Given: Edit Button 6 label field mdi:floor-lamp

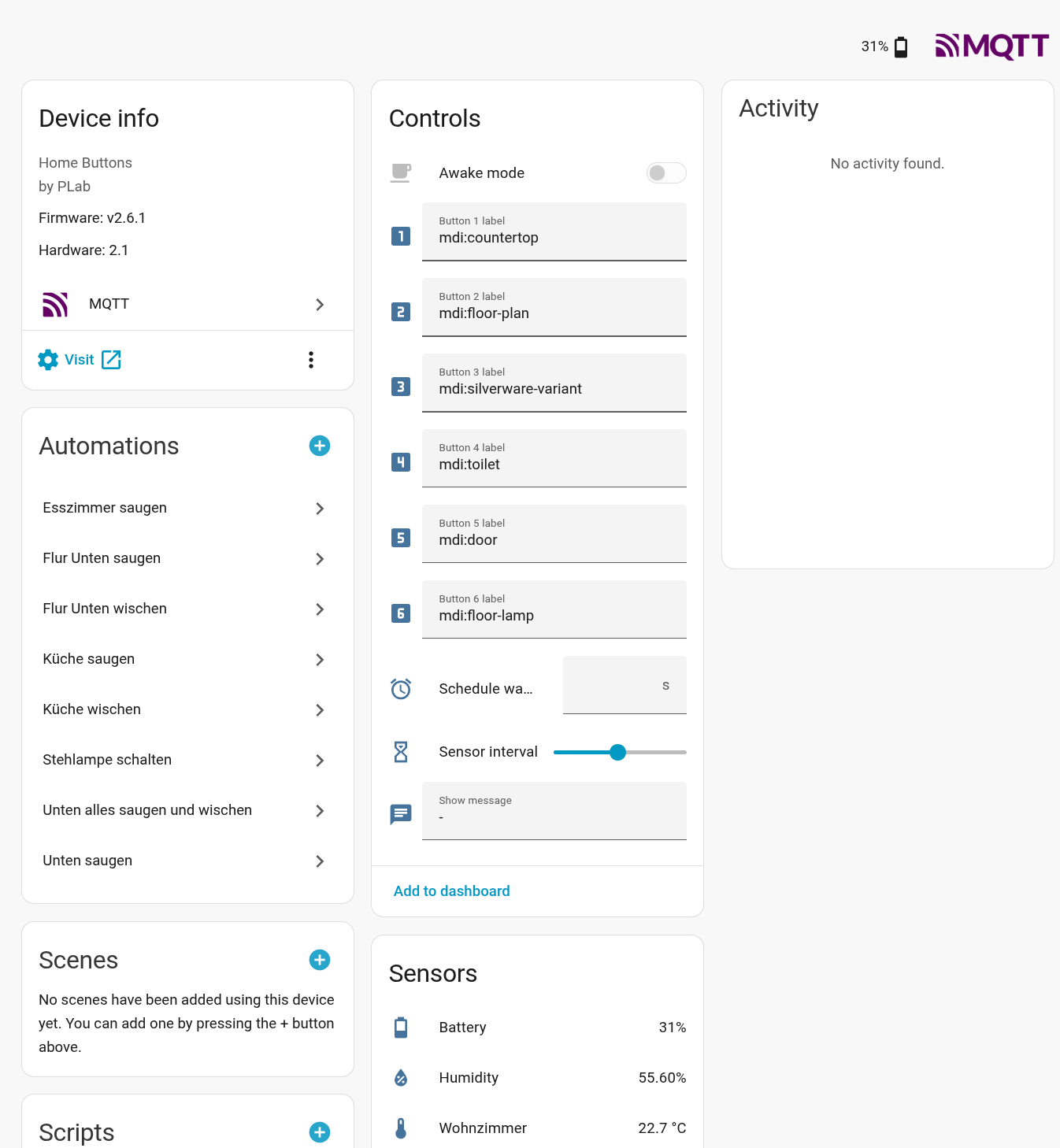Looking at the screenshot, I should click(554, 609).
